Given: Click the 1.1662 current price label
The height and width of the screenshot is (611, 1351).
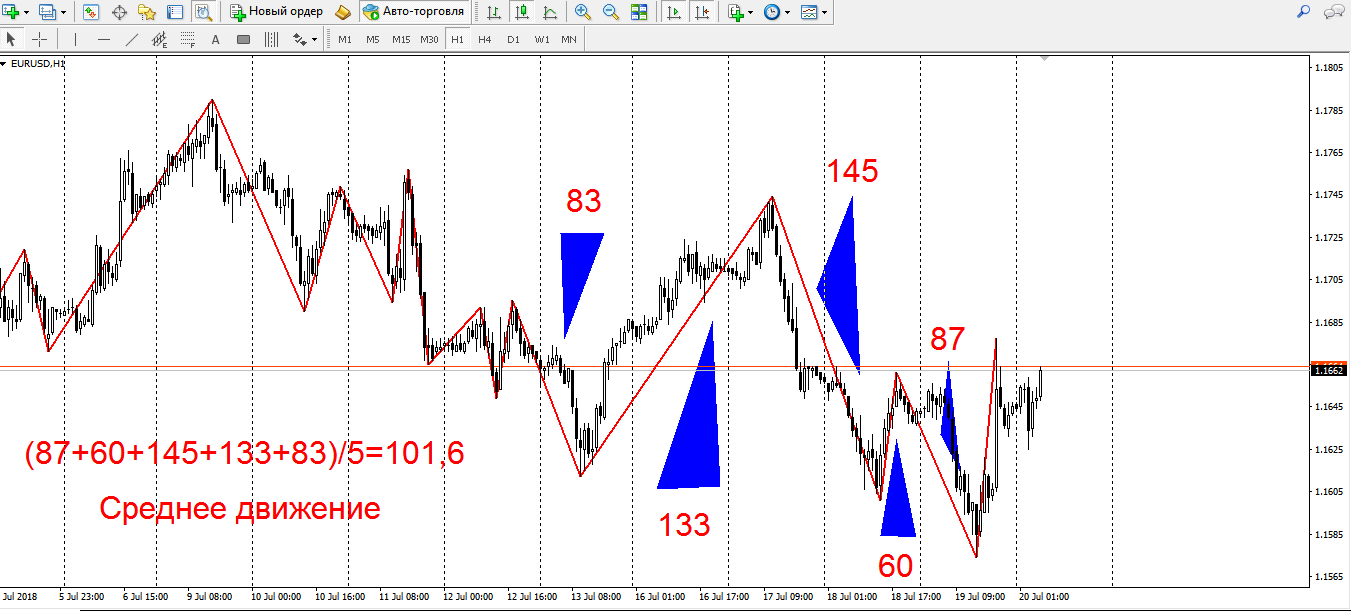Looking at the screenshot, I should point(1329,370).
